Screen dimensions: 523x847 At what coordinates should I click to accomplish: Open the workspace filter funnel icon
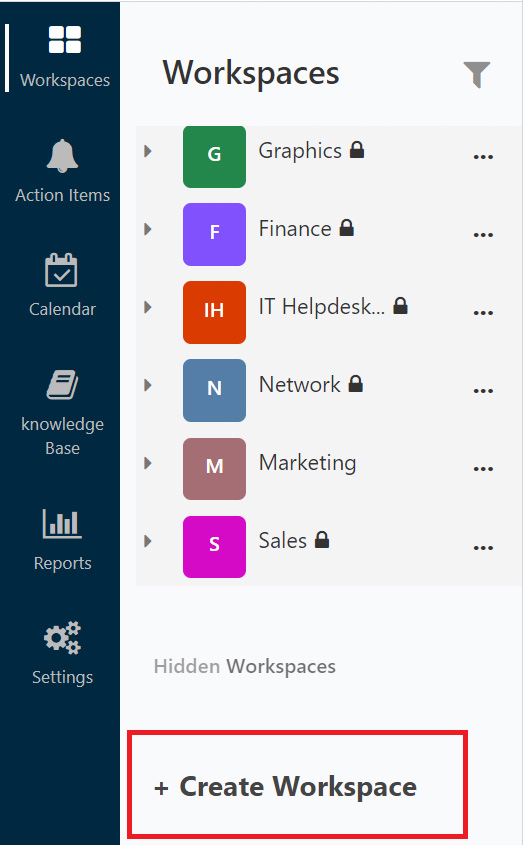click(476, 74)
